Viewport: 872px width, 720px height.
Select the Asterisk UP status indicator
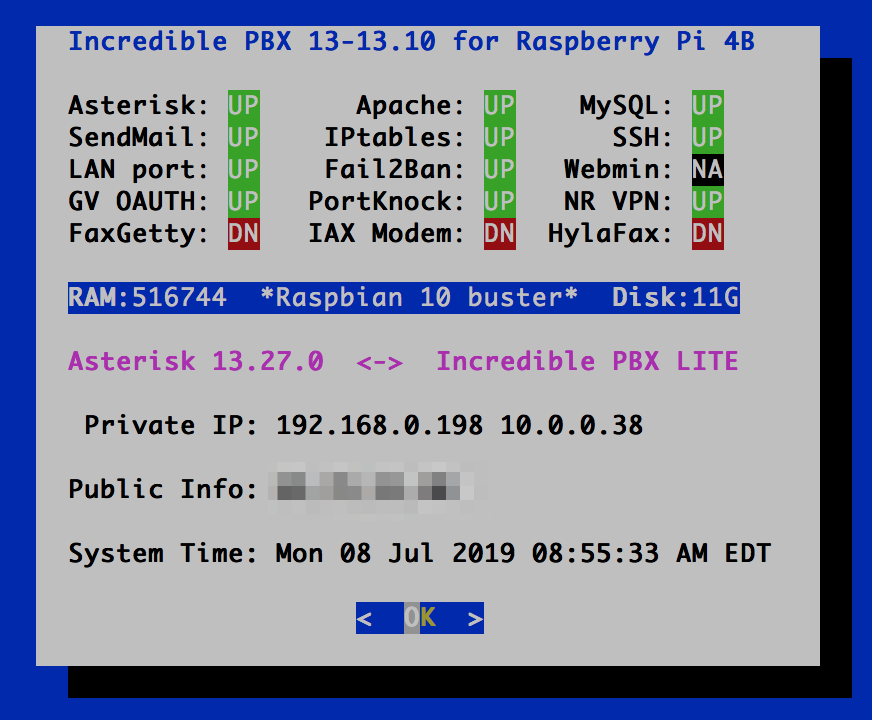click(x=244, y=106)
